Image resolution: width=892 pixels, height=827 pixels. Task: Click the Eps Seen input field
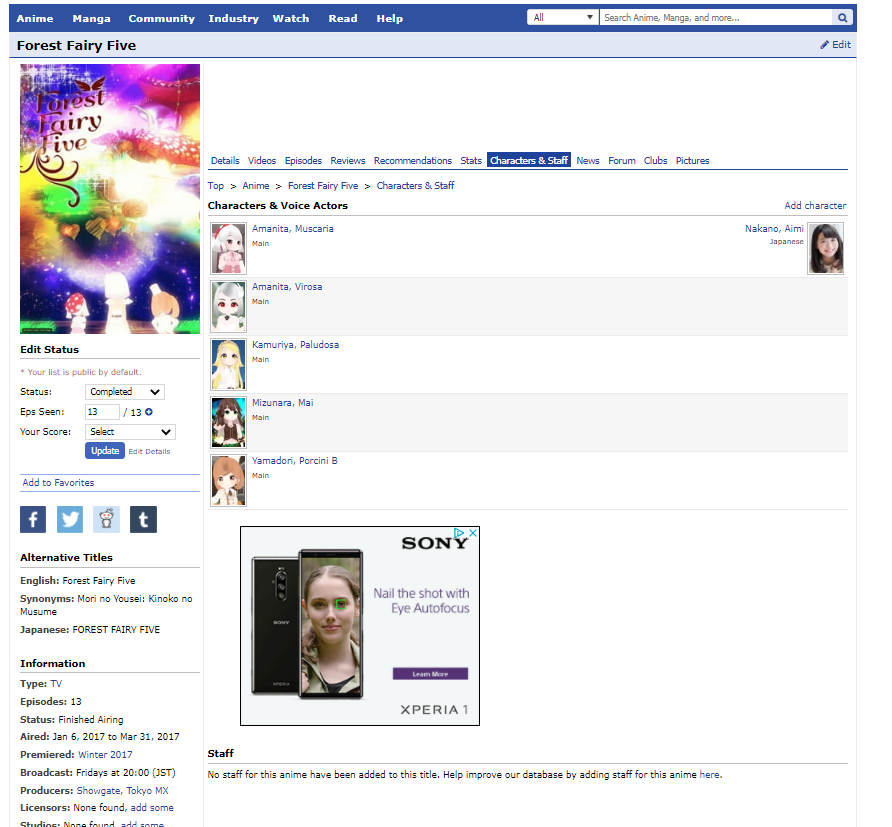pos(102,412)
